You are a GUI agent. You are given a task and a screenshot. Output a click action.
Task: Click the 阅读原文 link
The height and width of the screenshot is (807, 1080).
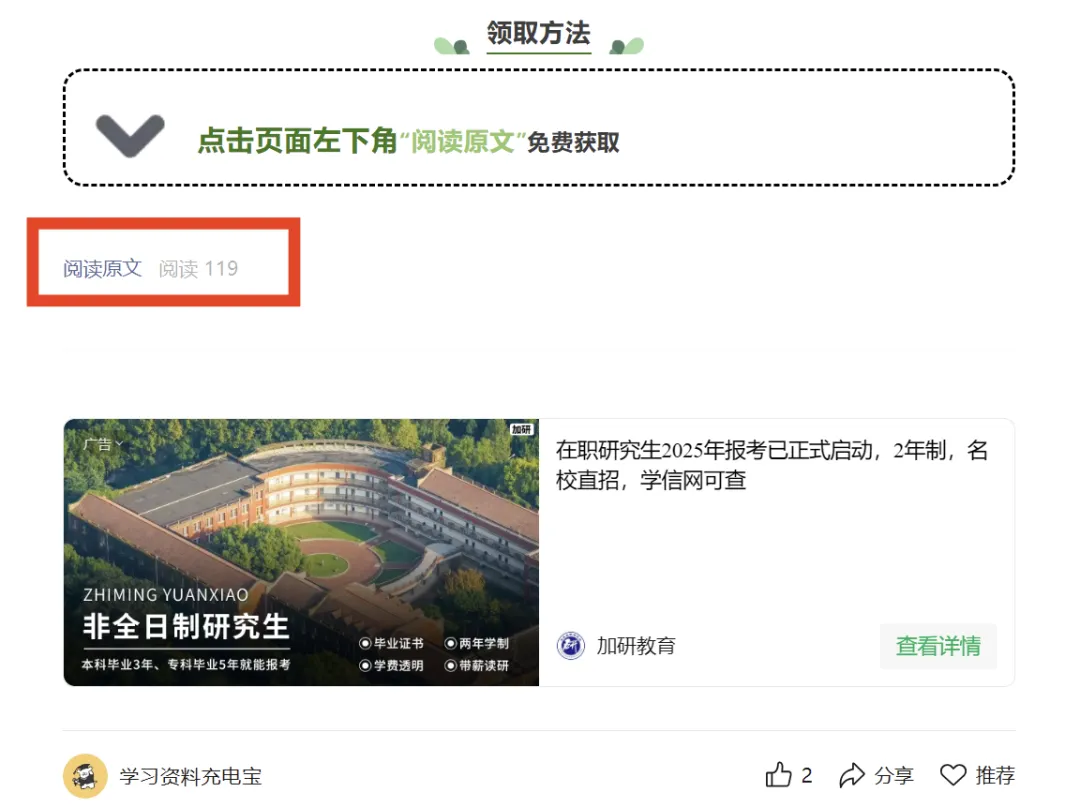(x=102, y=268)
